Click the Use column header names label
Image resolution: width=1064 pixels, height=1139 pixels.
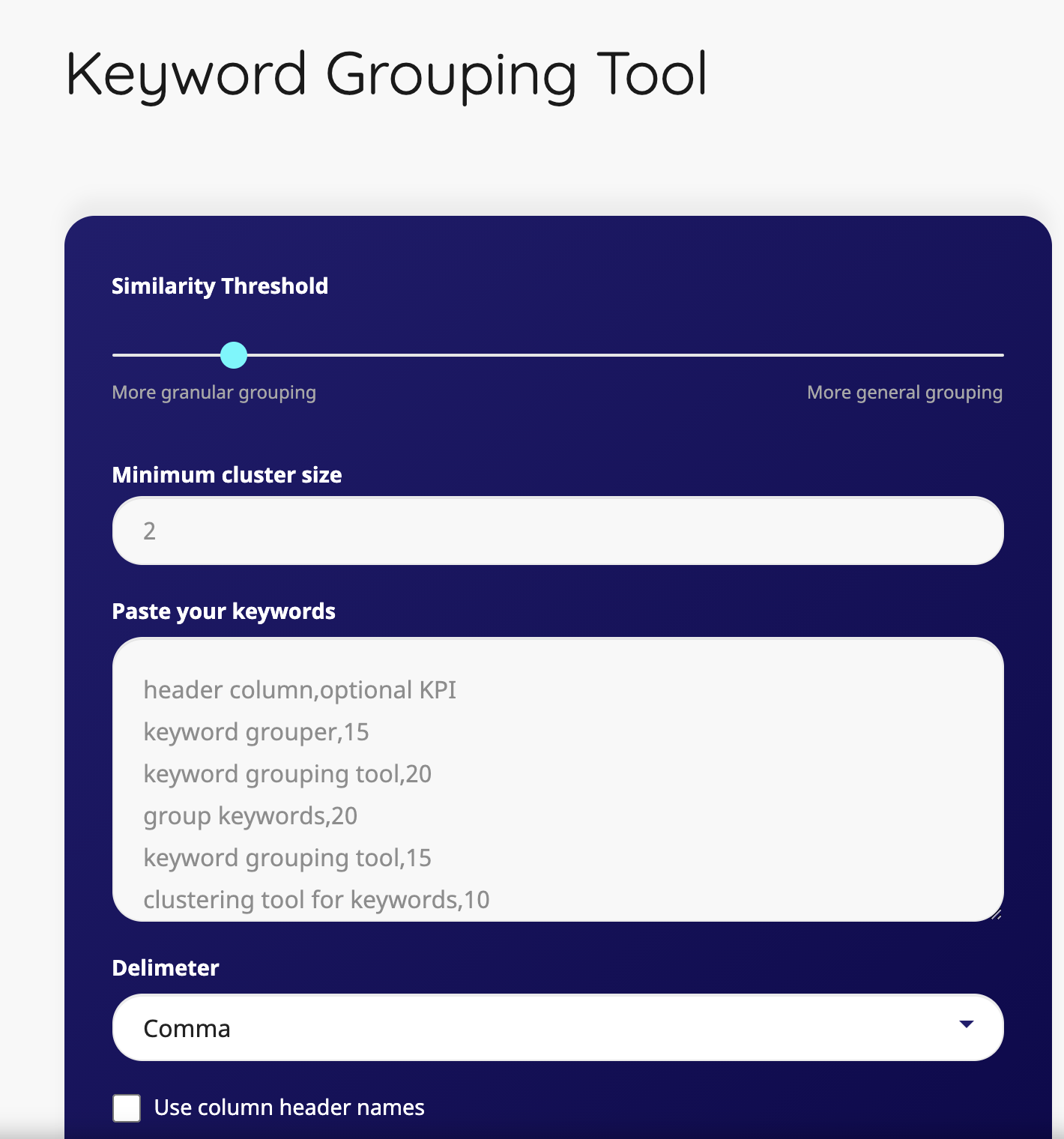pos(289,1108)
